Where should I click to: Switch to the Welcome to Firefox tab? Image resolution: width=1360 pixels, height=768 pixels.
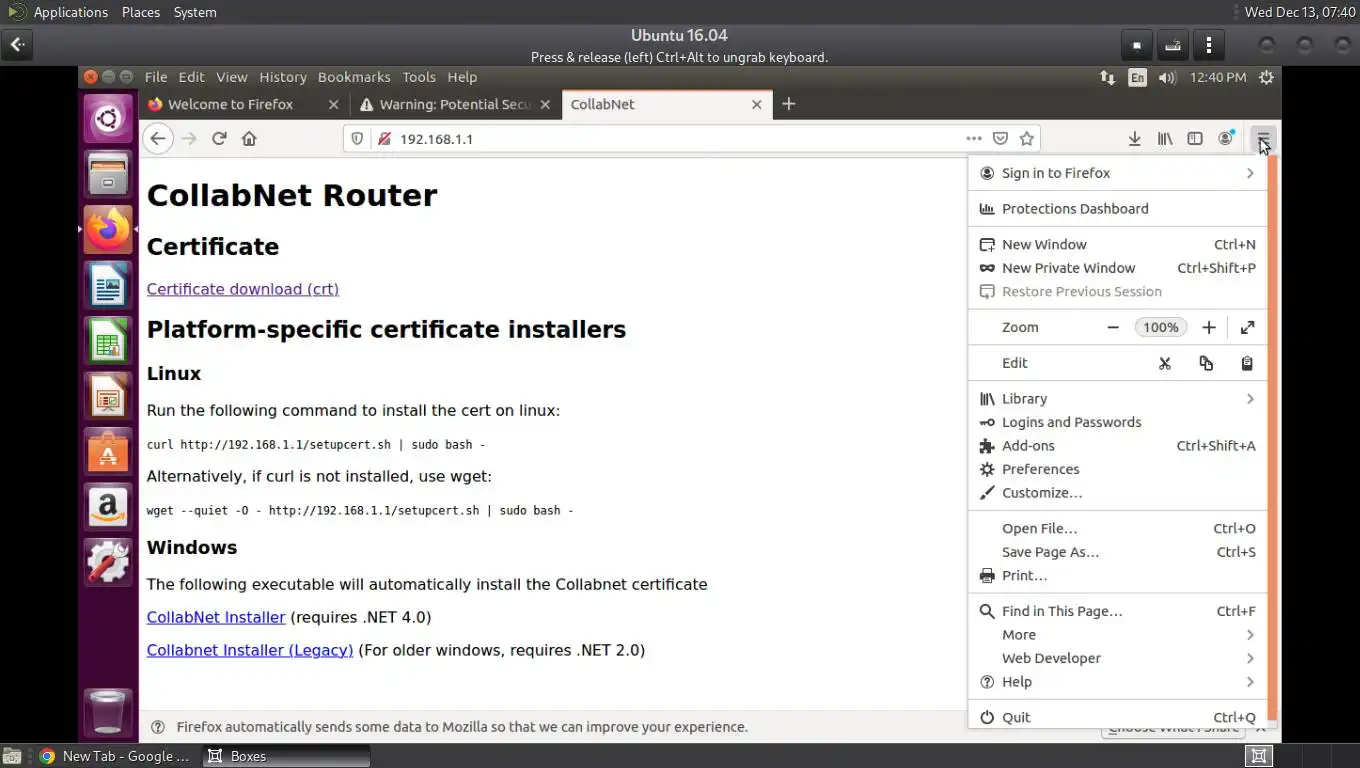point(230,104)
